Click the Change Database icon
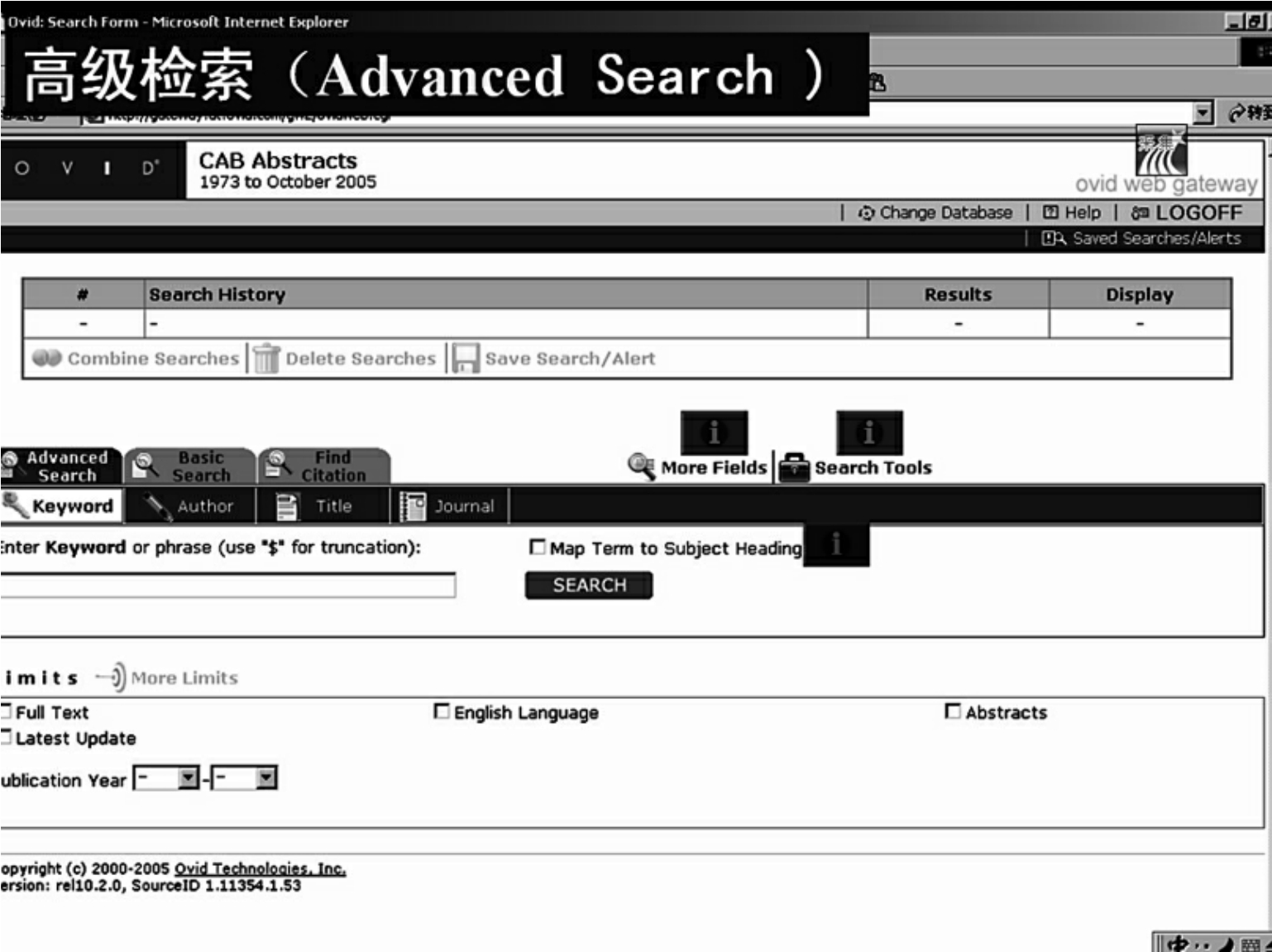Image resolution: width=1272 pixels, height=952 pixels. (866, 213)
